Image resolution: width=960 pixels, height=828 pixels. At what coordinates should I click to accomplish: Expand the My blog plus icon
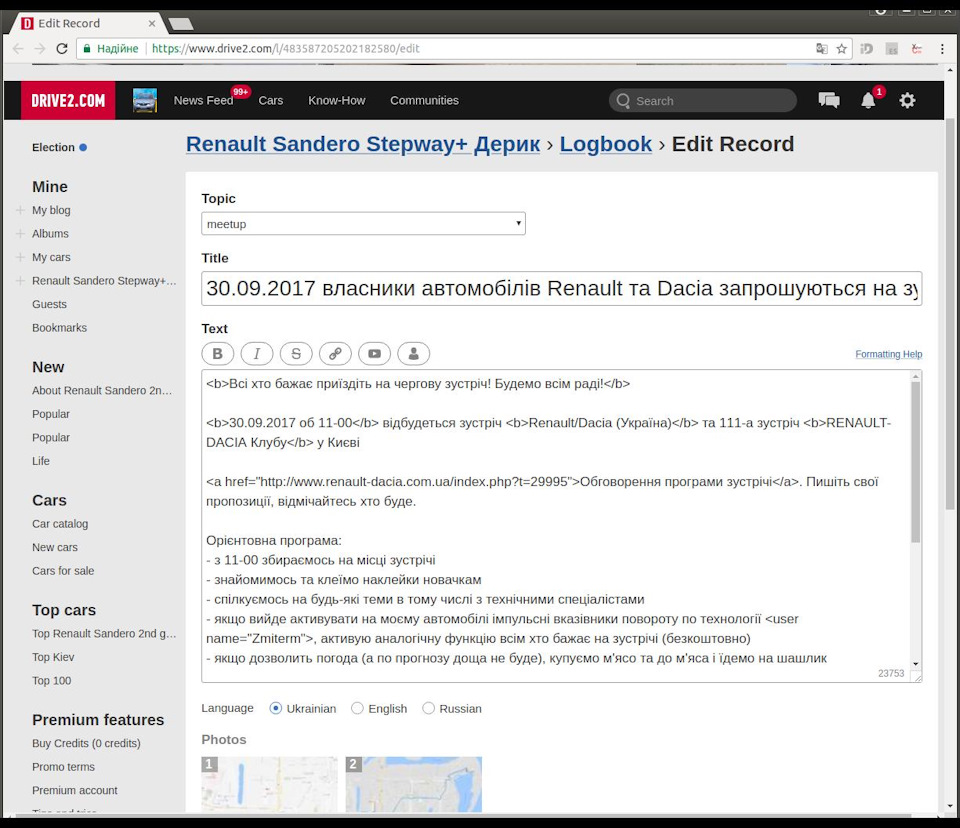20,210
